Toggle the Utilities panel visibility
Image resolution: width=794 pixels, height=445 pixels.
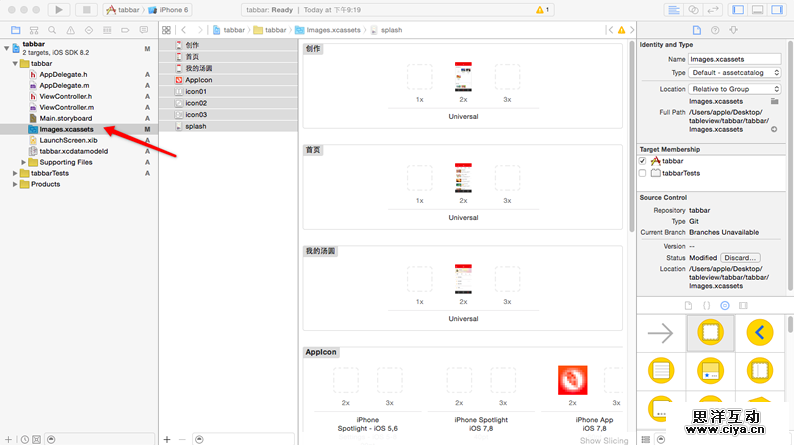779,10
